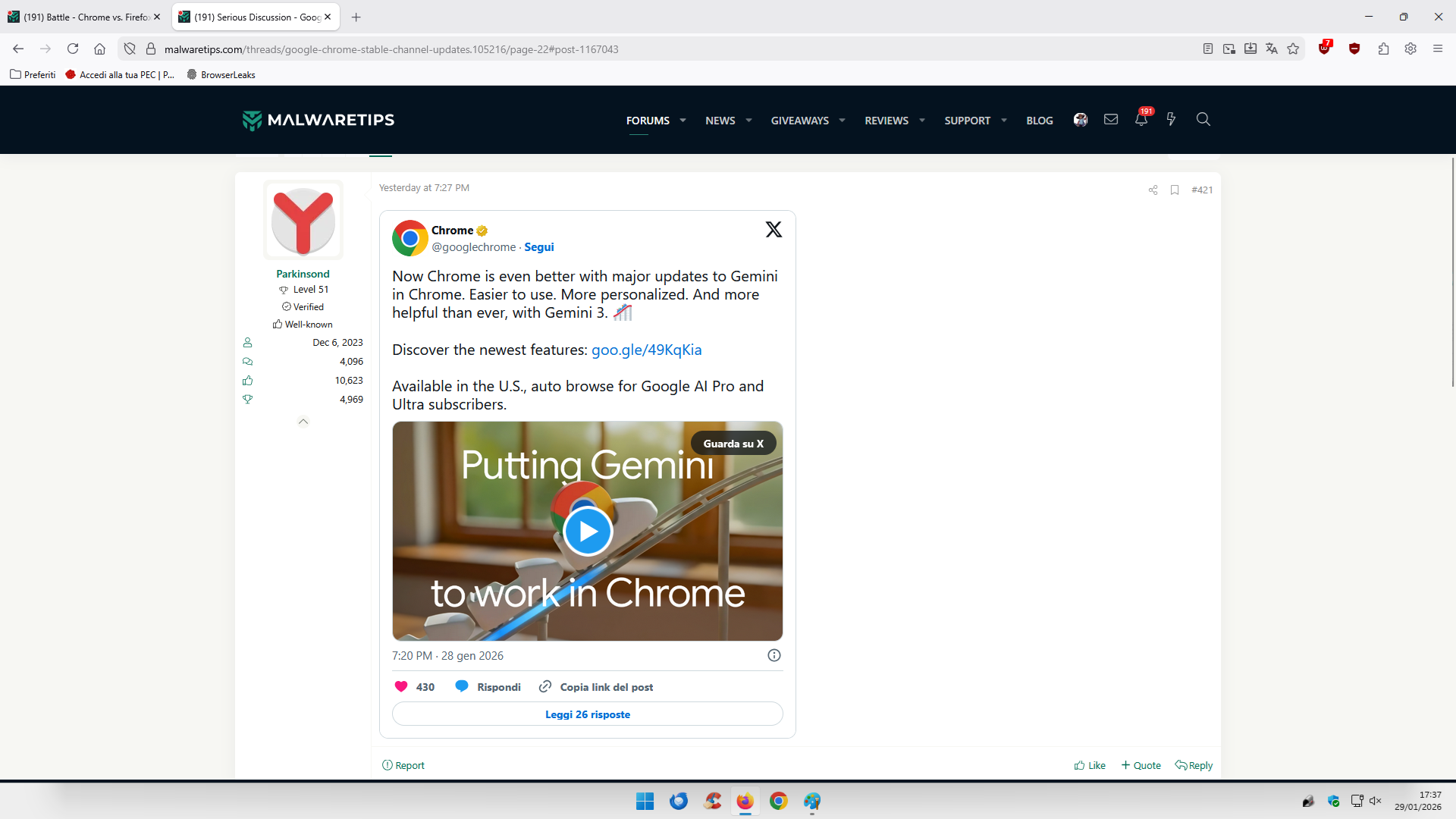Open uBlock Origin extension popup
The image size is (1456, 819).
tap(1325, 49)
